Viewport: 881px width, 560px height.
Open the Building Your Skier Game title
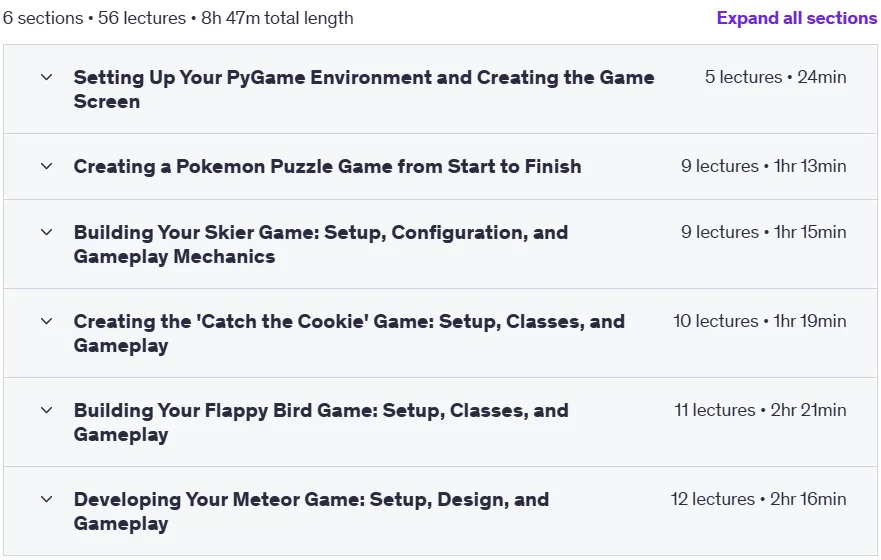pos(321,244)
